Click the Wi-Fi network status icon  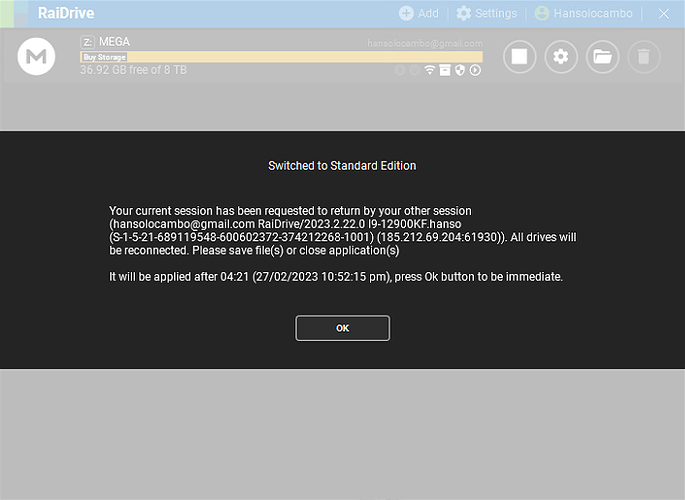click(x=430, y=70)
